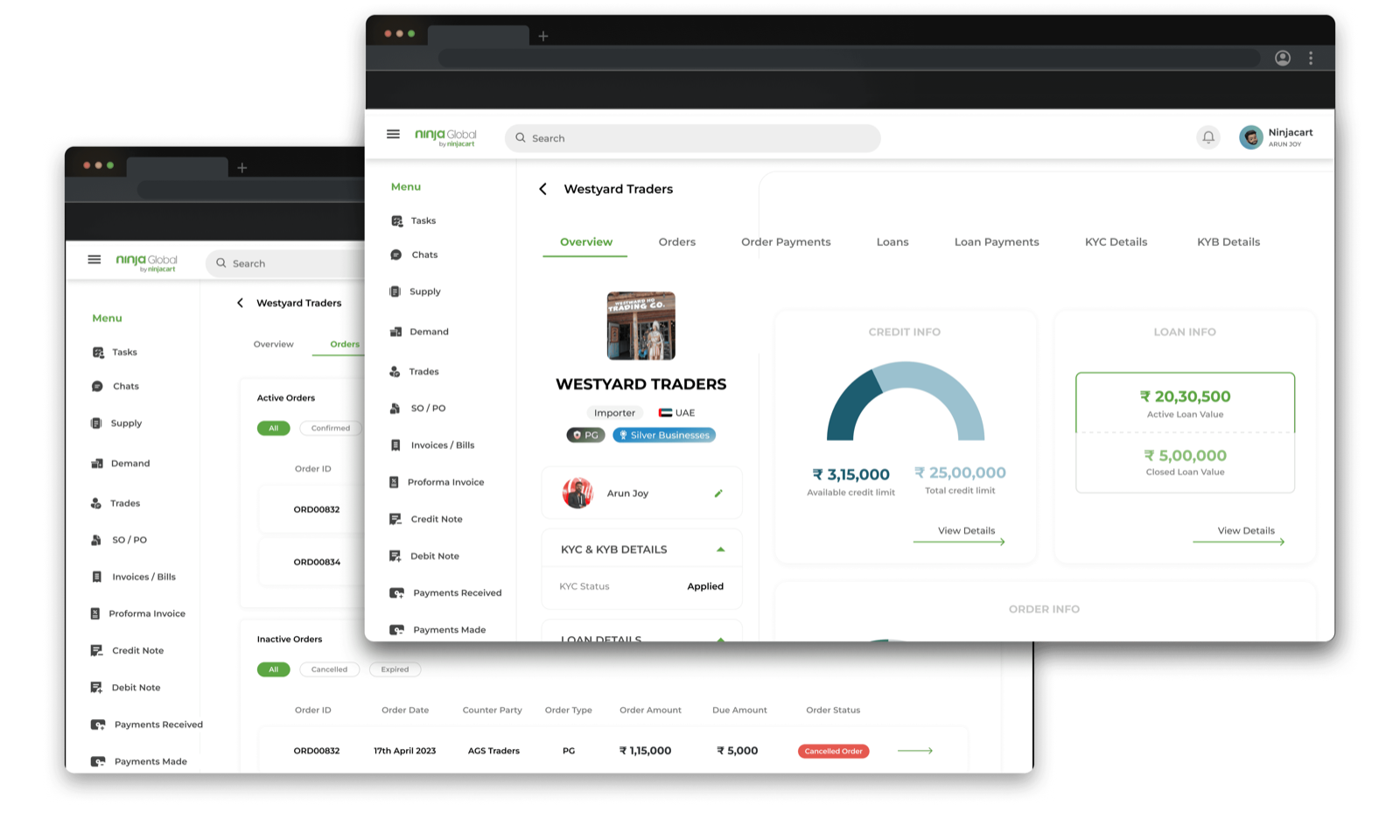The image size is (1400, 840).
Task: Select Confirmed filter under Active Orders
Action: (331, 428)
